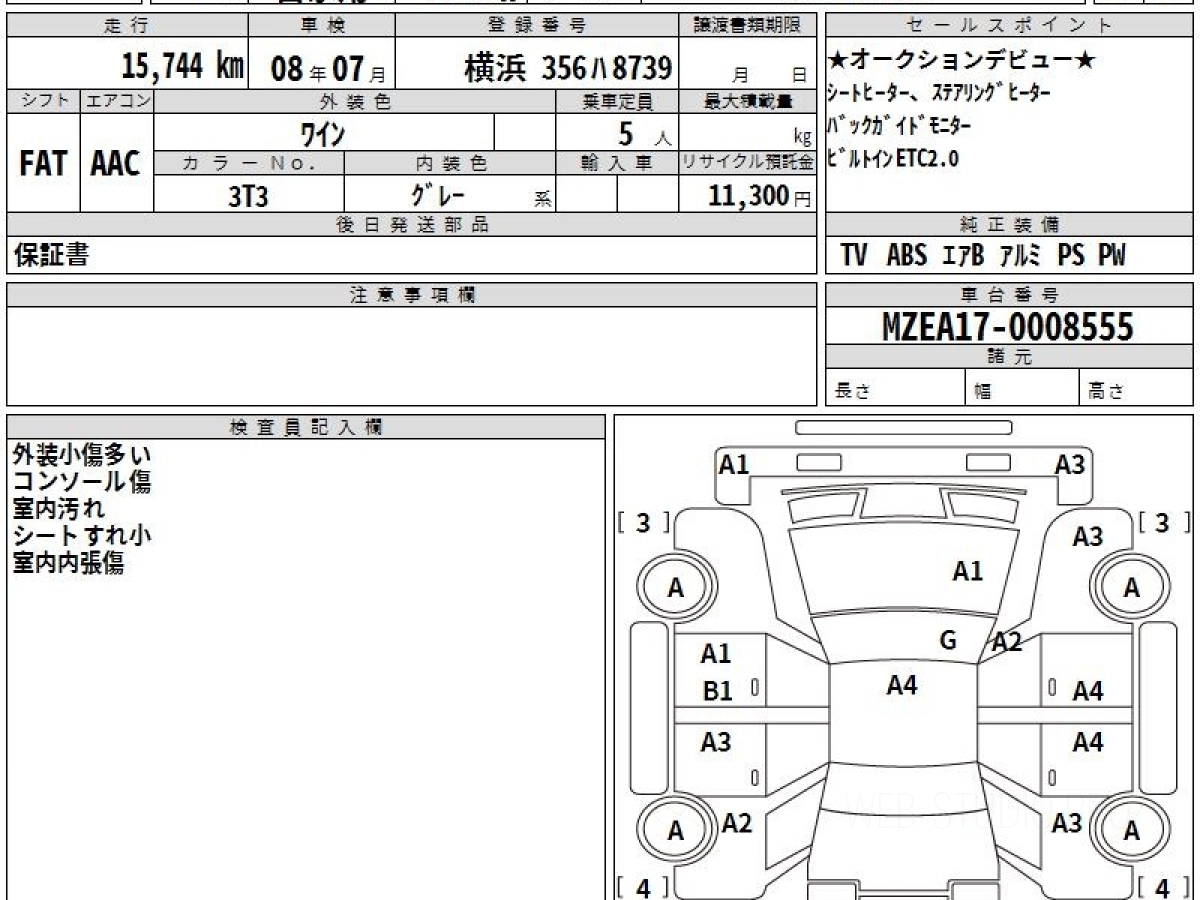Select chassis number MZEA17-0008555
Image resolution: width=1200 pixels, height=900 pixels.
[x=1008, y=326]
